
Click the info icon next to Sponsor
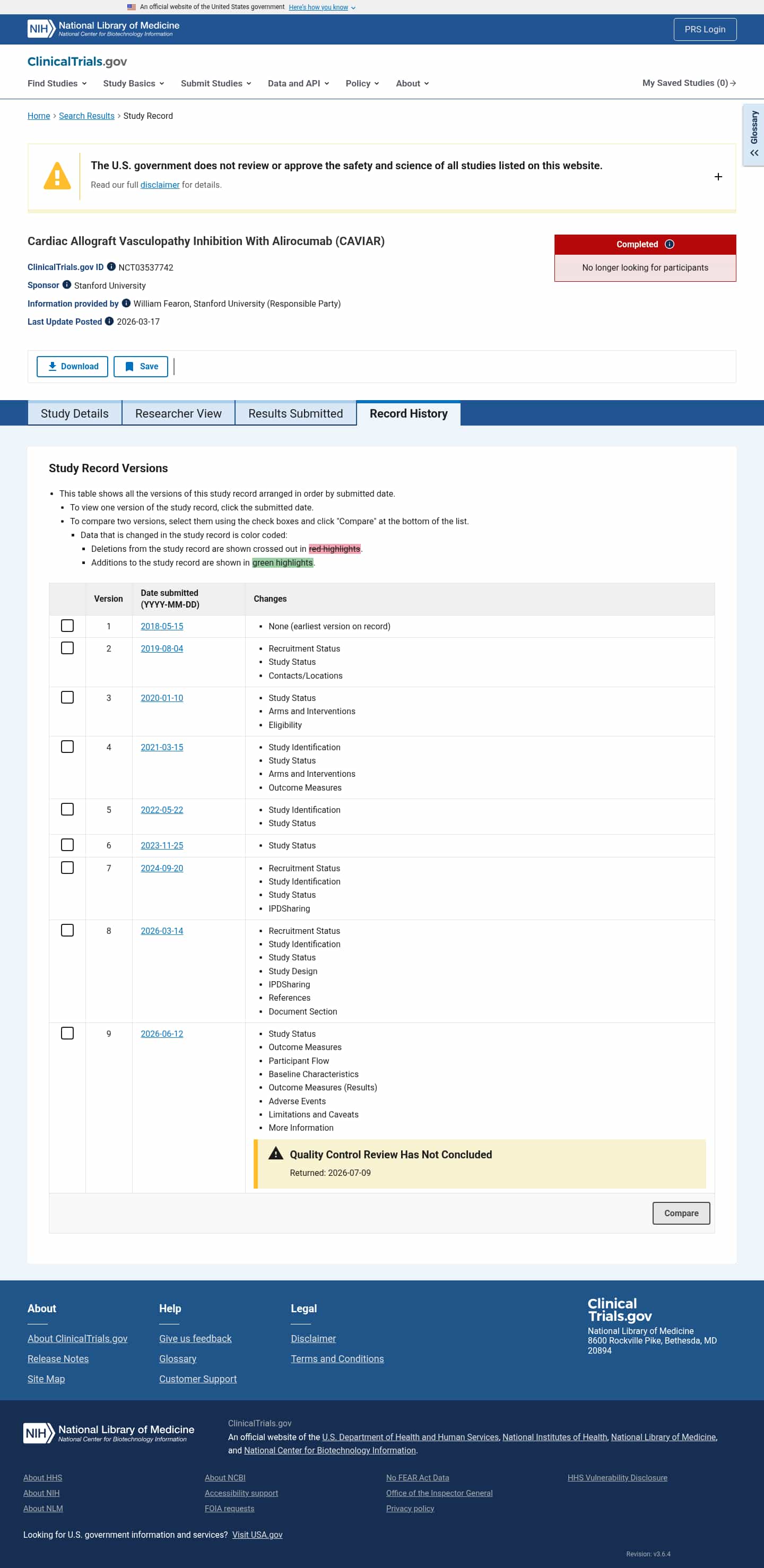(67, 285)
